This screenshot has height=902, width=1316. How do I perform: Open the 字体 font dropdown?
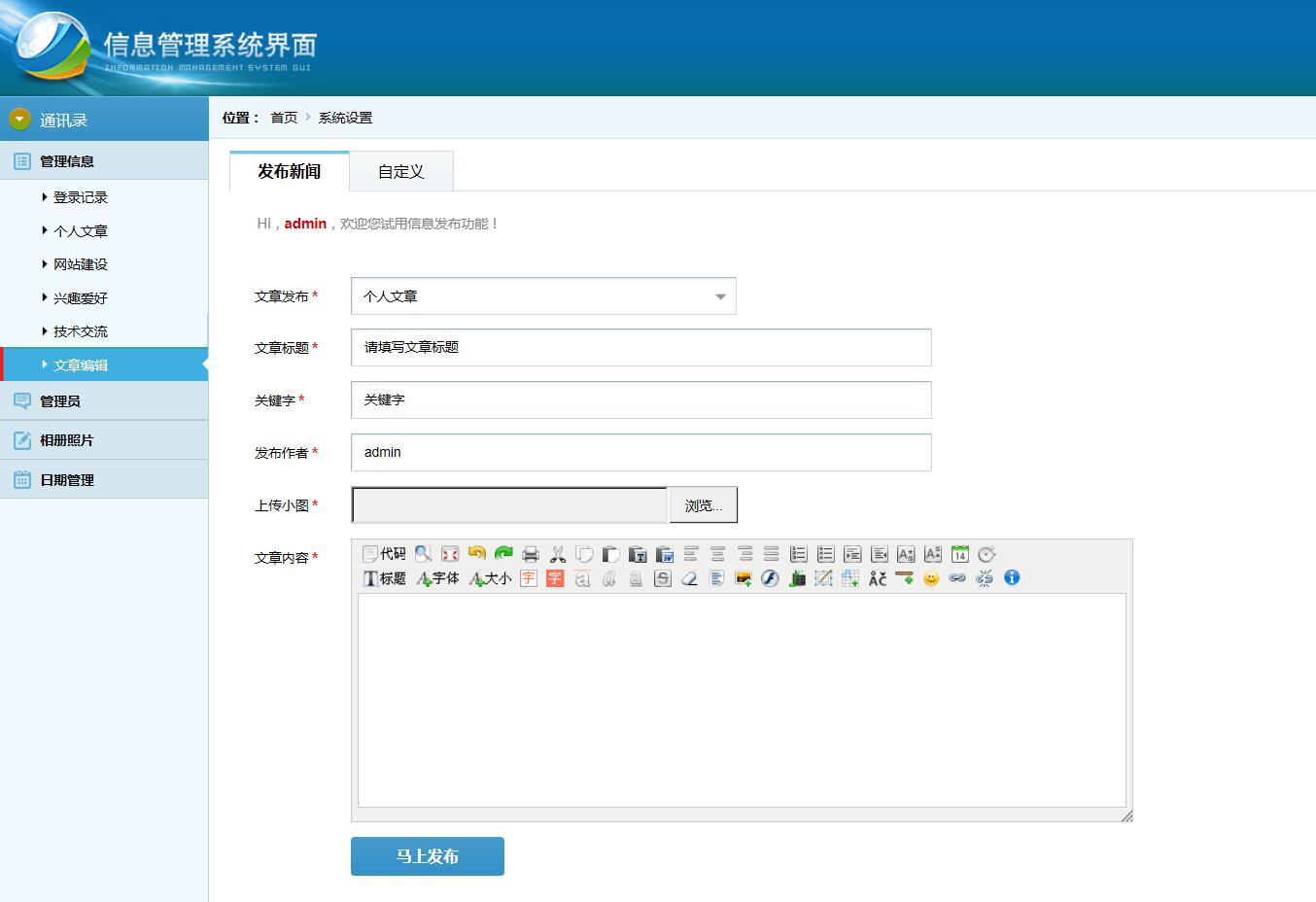click(438, 578)
